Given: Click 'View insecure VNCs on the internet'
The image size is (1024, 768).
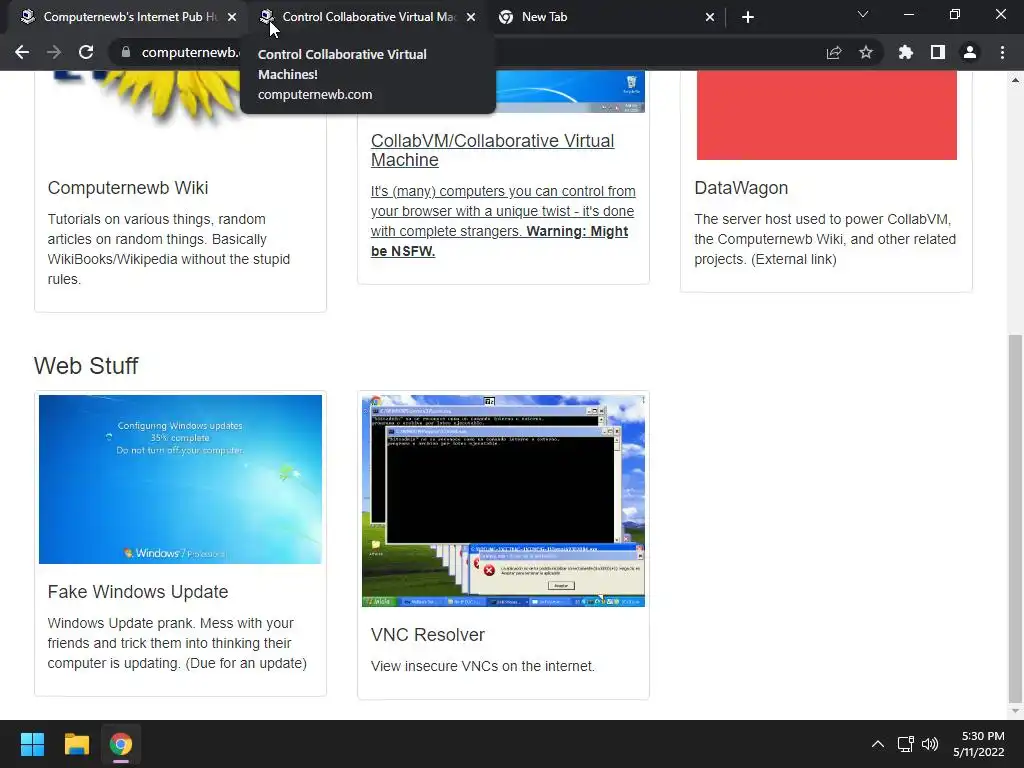Looking at the screenshot, I should pyautogui.click(x=483, y=666).
